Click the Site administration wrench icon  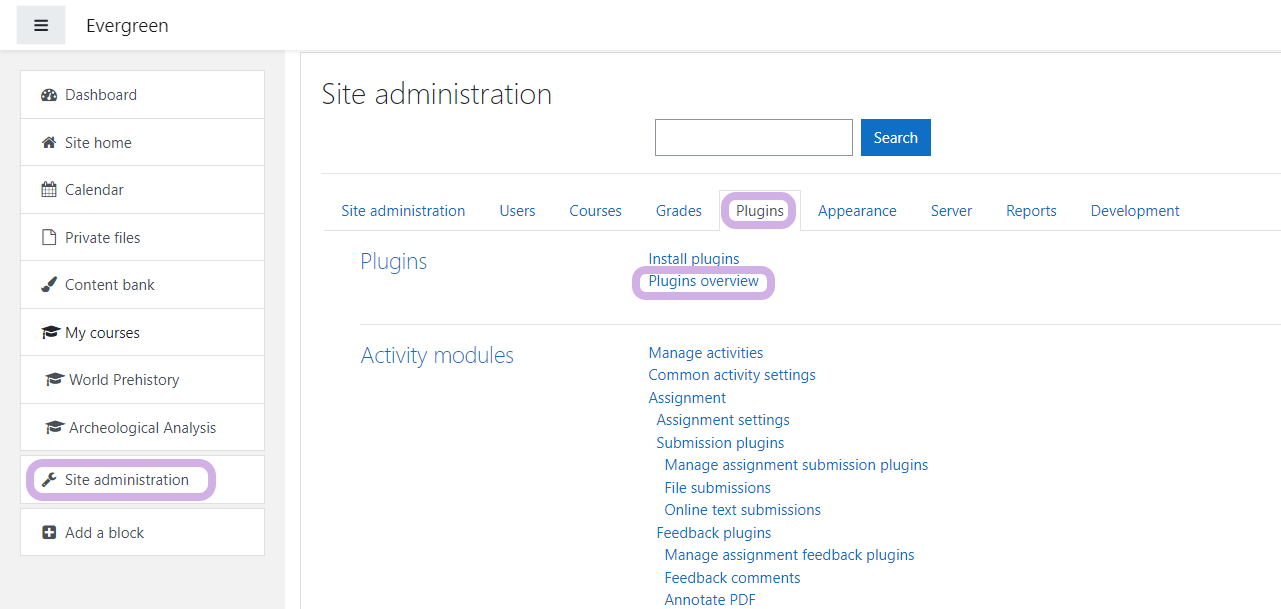49,480
